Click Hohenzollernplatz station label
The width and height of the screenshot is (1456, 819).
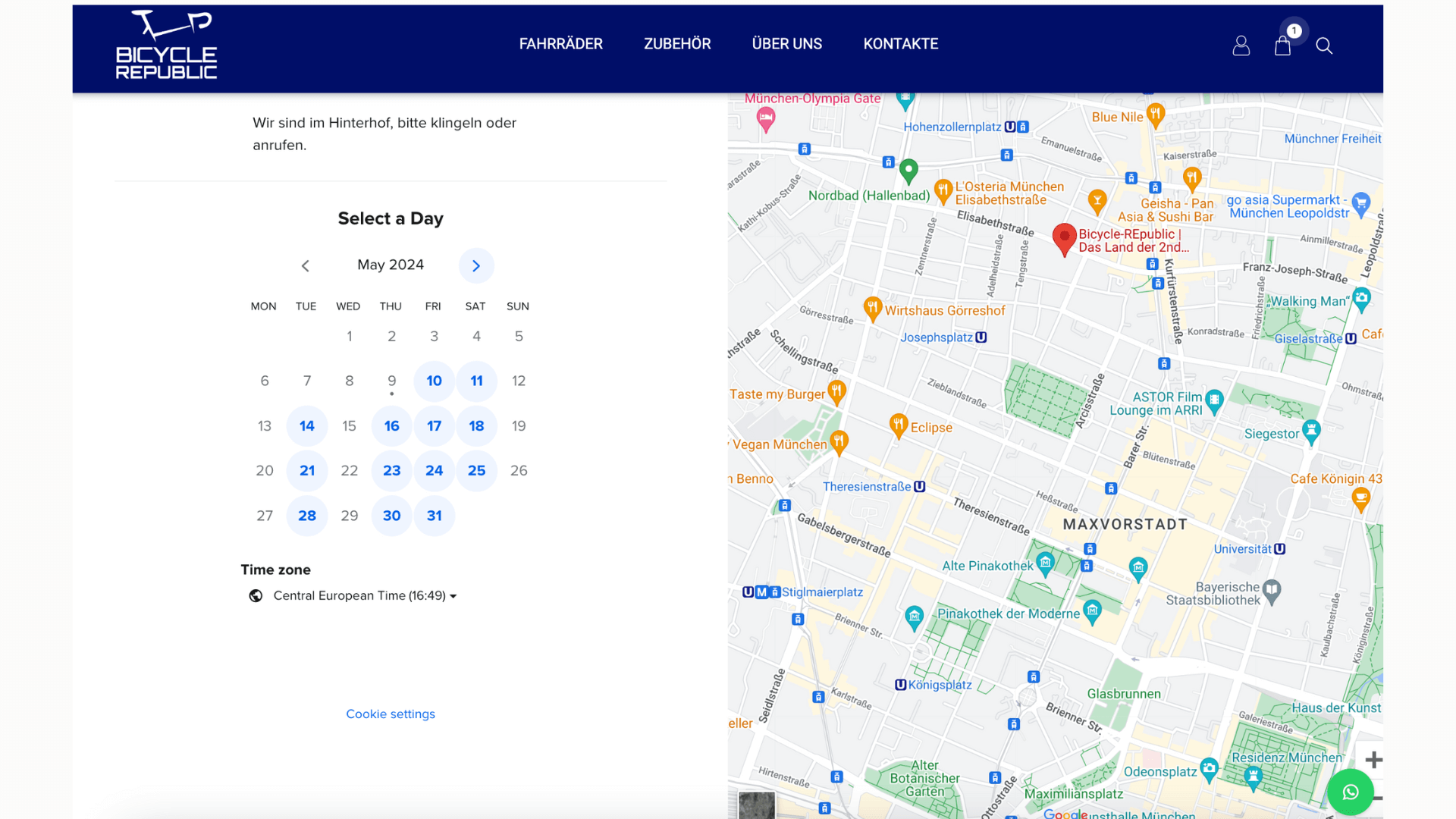952,127
